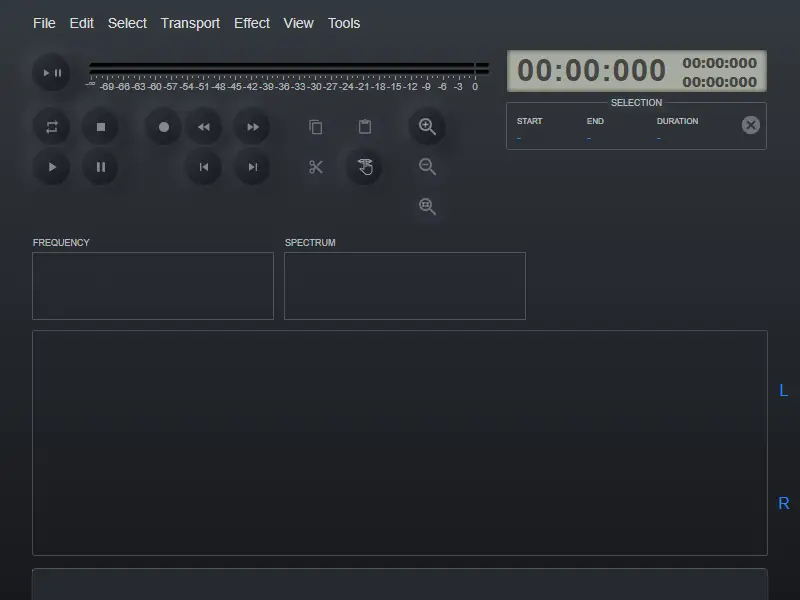Click the SELECTION heading label
This screenshot has width=800, height=600.
pyautogui.click(x=636, y=103)
